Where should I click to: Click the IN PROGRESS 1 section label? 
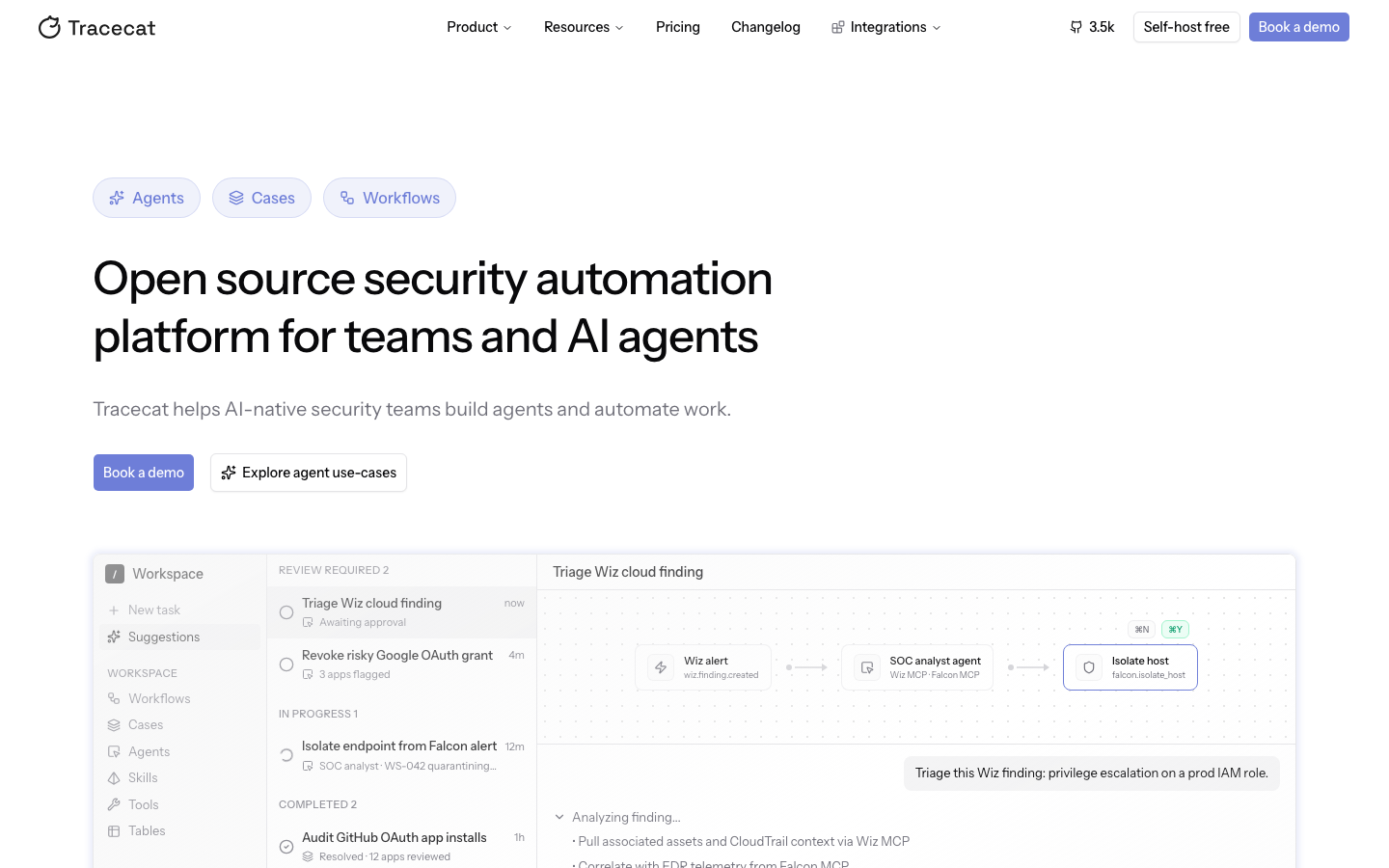(318, 714)
